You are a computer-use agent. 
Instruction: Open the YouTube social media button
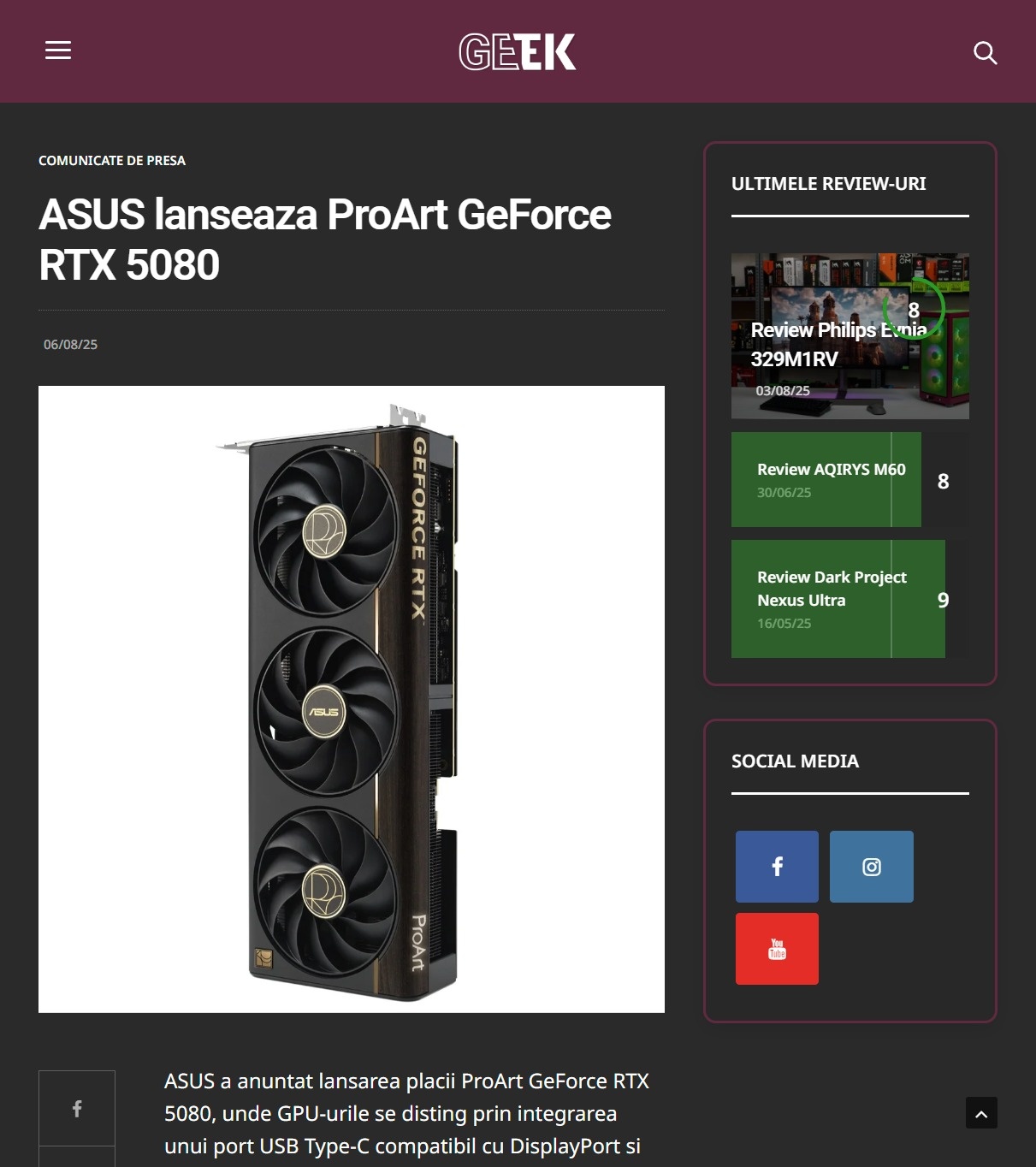point(777,949)
